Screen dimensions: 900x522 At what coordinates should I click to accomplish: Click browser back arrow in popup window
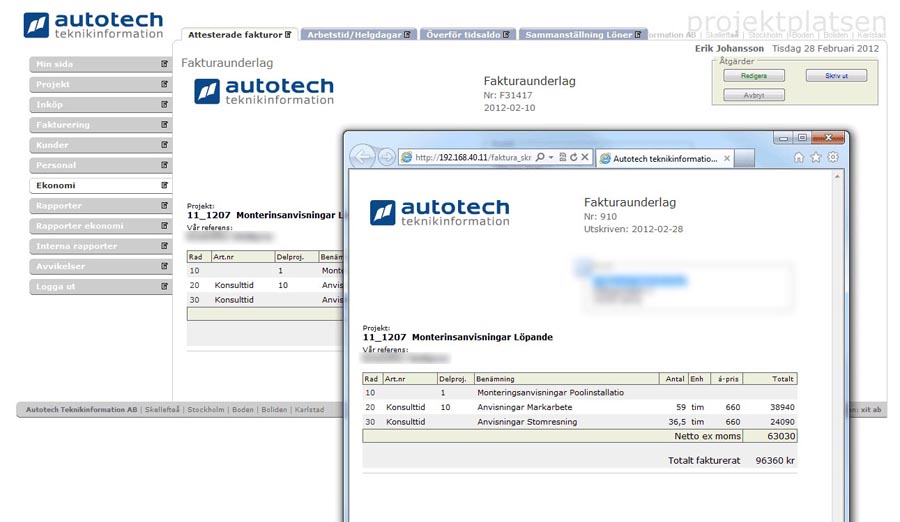click(x=362, y=156)
